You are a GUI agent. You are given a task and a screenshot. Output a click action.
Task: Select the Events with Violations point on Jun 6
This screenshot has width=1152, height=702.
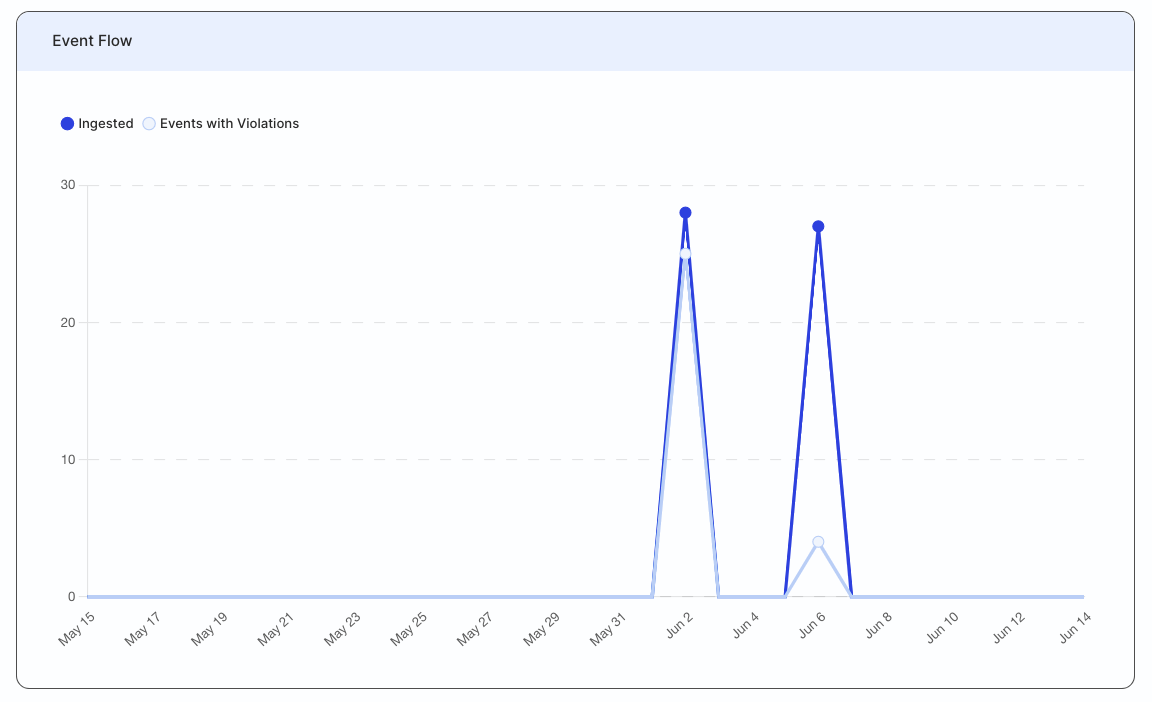[x=818, y=542]
